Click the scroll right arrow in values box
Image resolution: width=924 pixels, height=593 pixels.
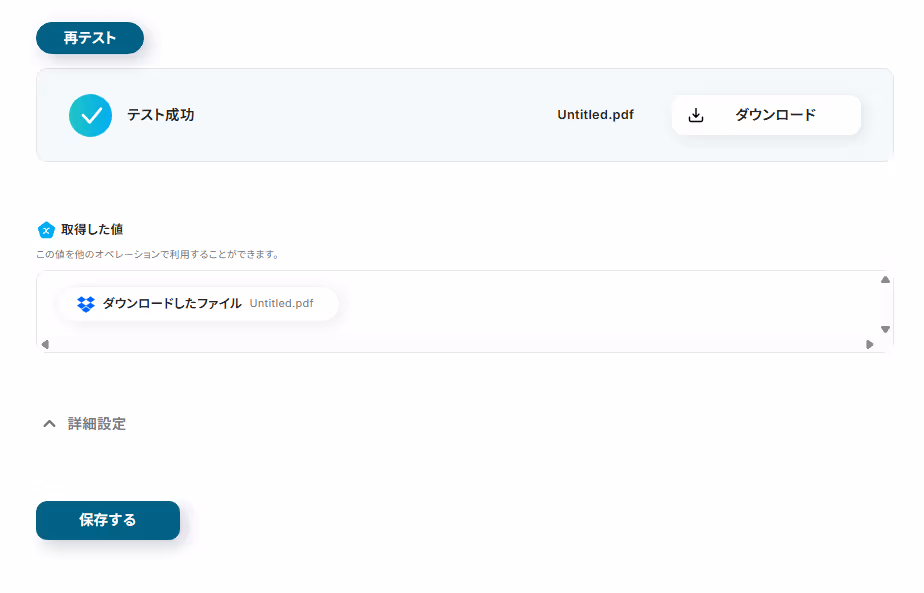[869, 344]
